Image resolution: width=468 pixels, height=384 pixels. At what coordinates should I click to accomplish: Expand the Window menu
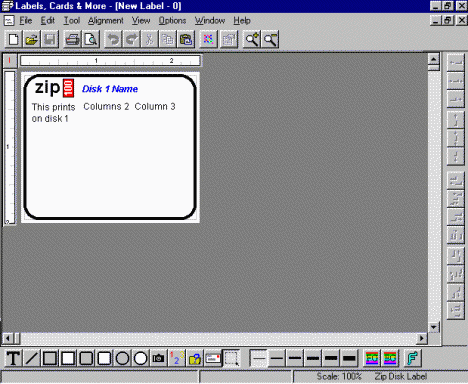point(210,21)
